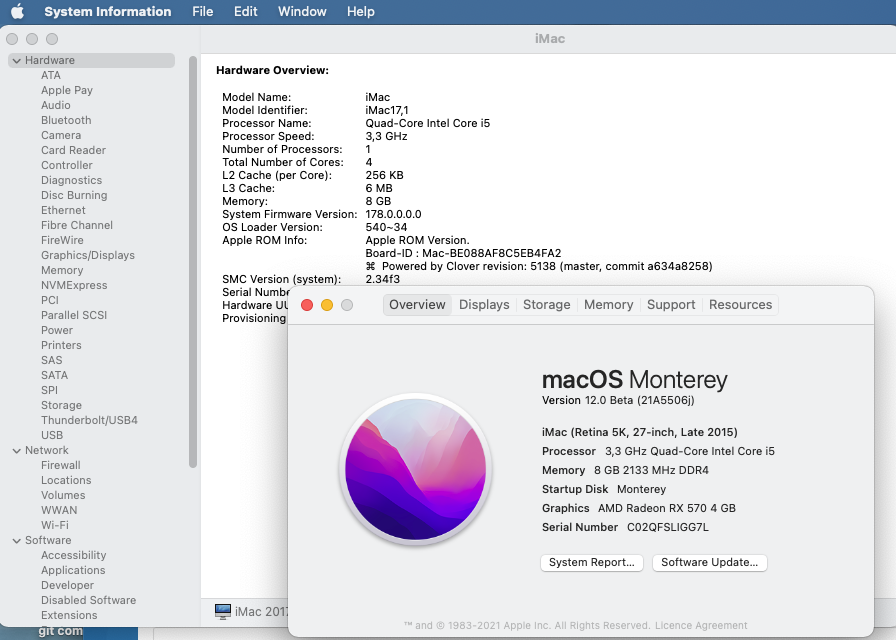Select Thunderbolt/USB4 in the sidebar
Screen dimensions: 896x640
pos(89,420)
